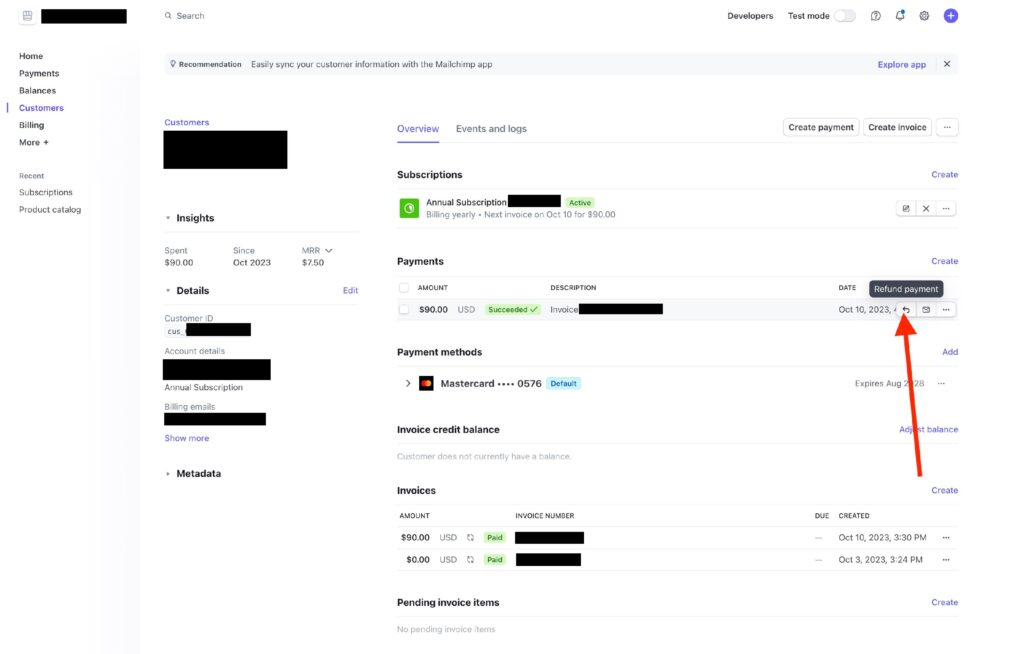Switch to the Events and logs tab

[491, 129]
